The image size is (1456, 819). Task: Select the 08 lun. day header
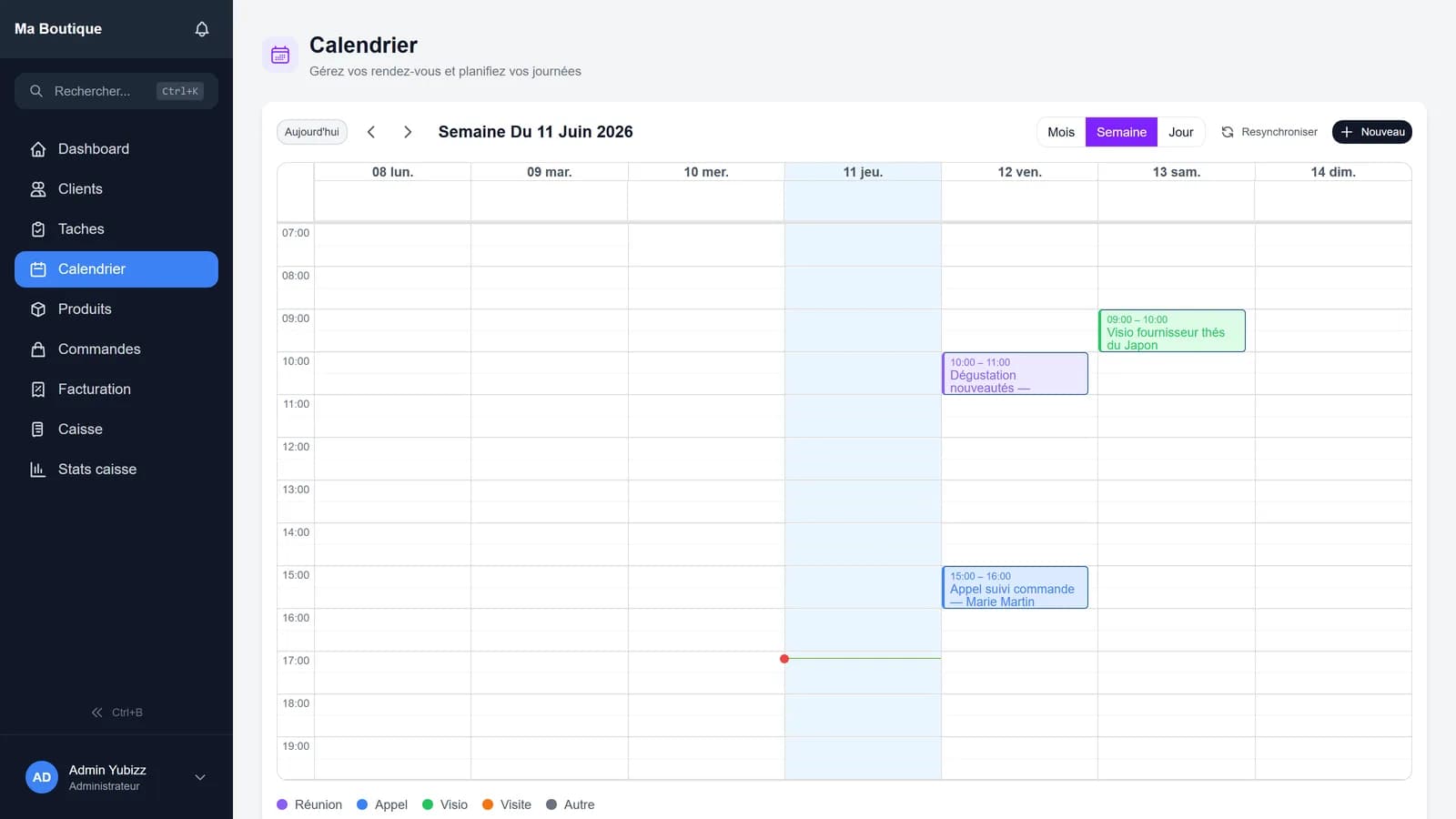(x=392, y=172)
